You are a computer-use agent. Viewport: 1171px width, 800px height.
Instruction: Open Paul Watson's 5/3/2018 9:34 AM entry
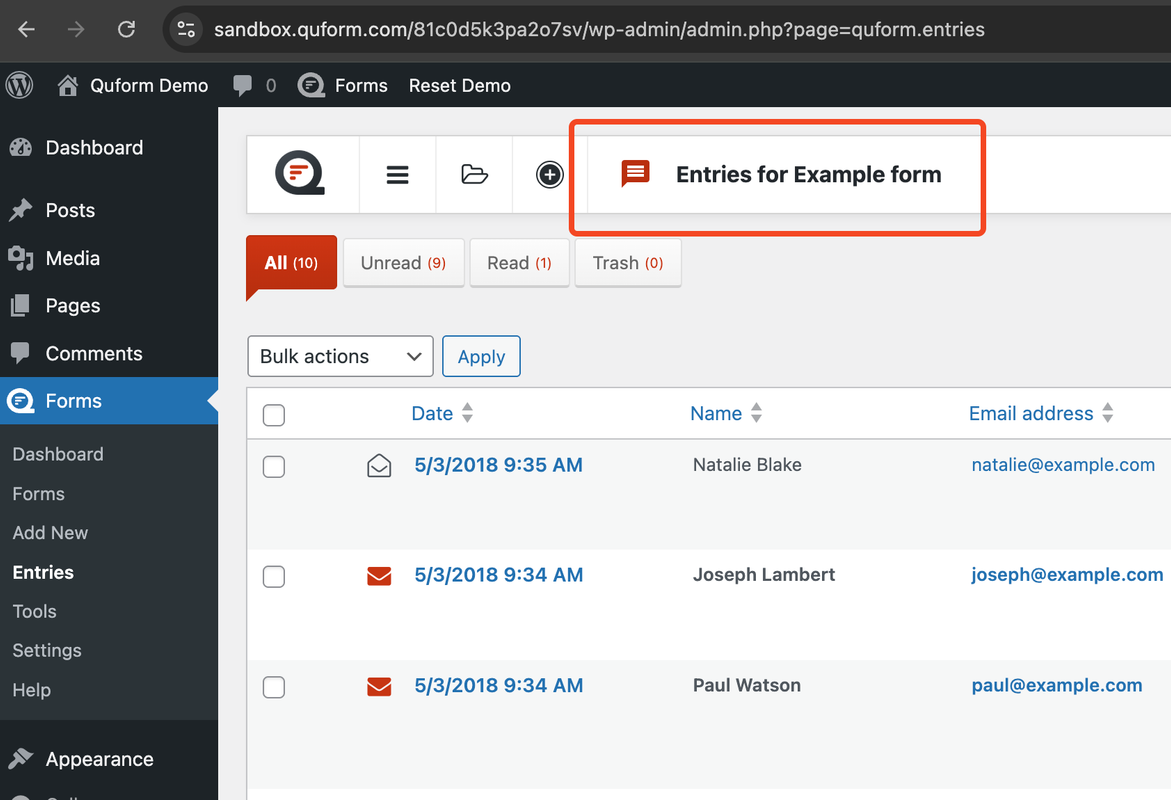[x=498, y=685]
